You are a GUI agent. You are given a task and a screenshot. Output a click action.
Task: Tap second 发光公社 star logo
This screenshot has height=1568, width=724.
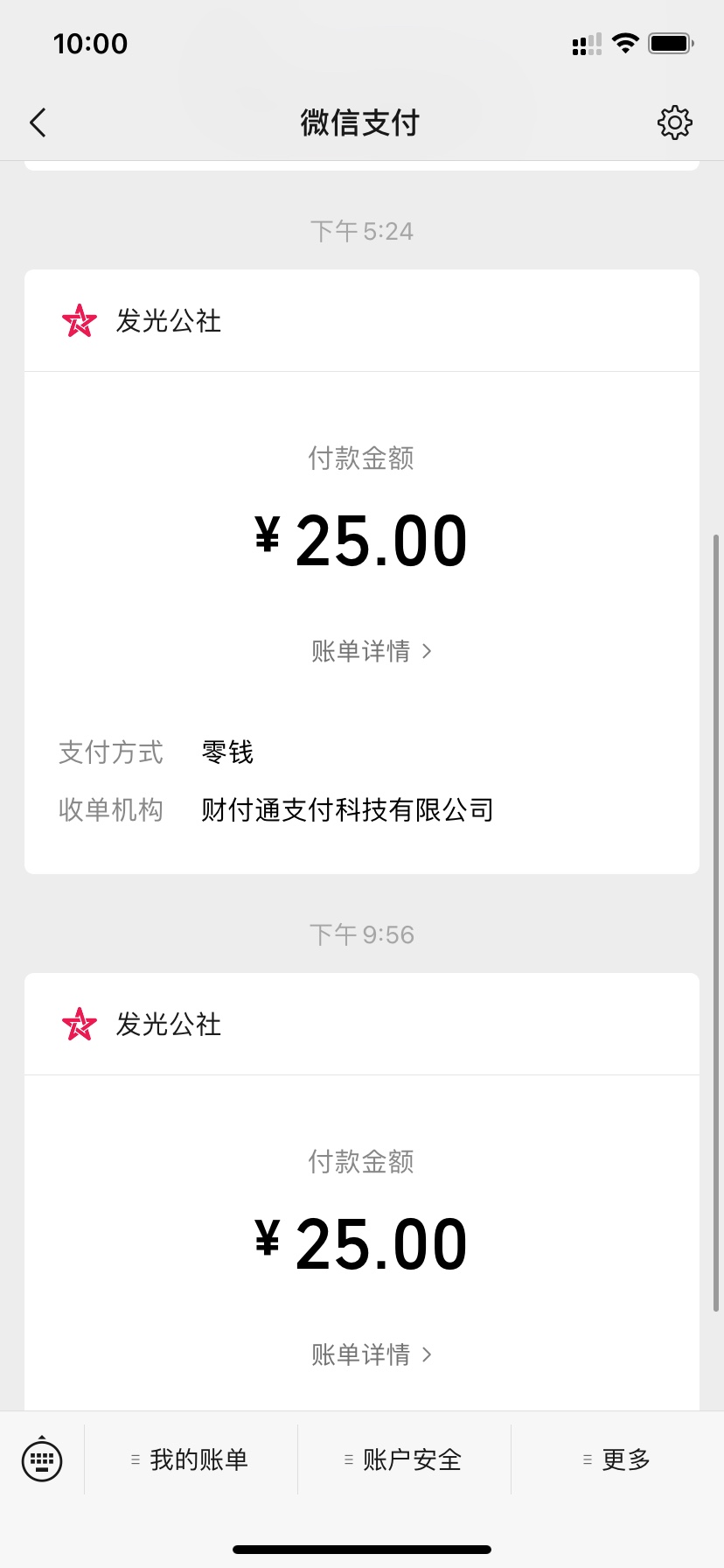(x=79, y=1025)
